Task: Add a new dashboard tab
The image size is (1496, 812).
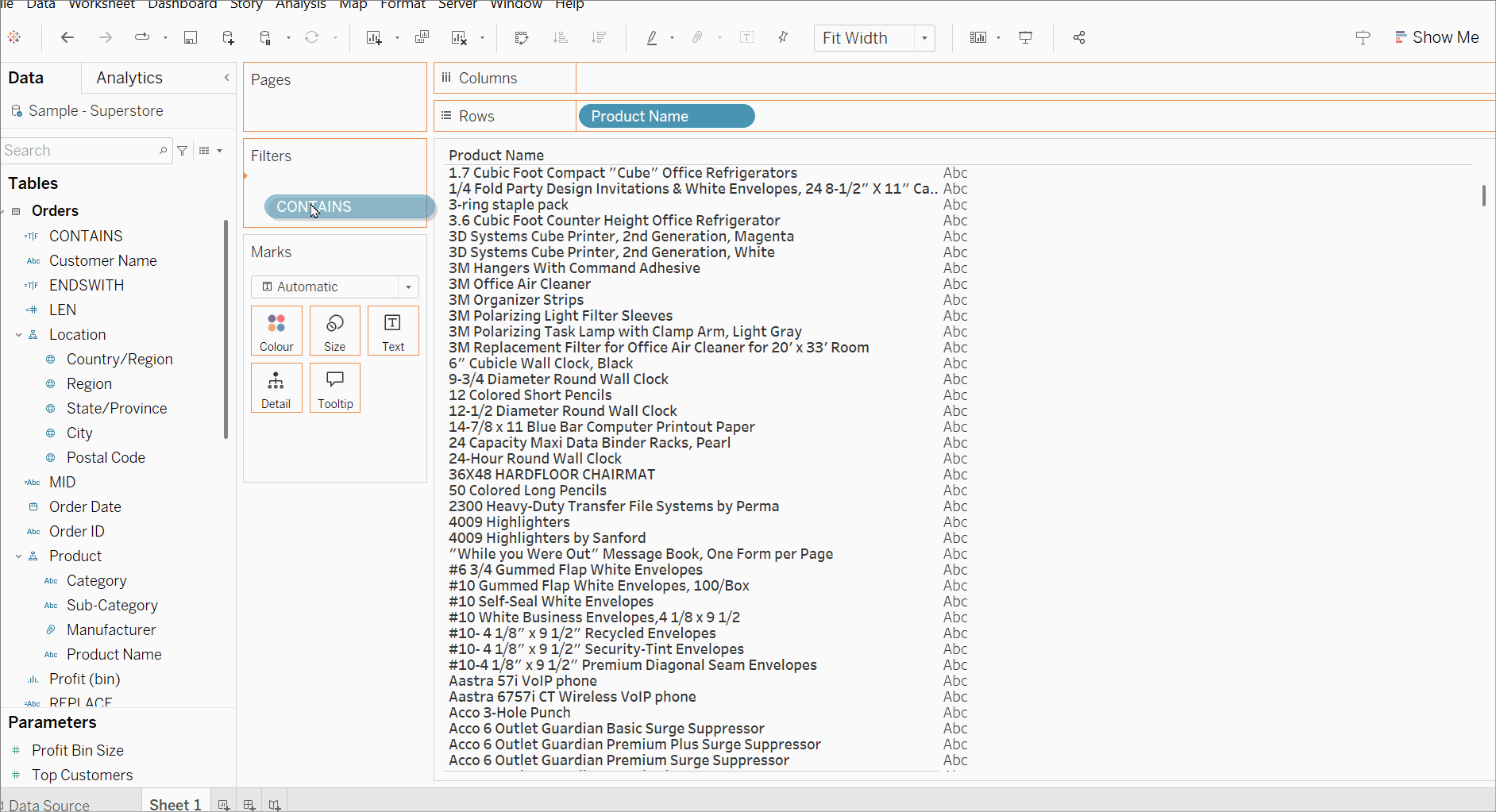Action: (249, 805)
